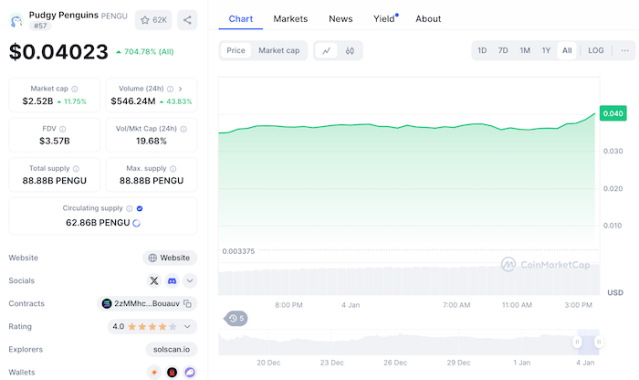This screenshot has width=639, height=380.
Task: Select Price chart mode
Action: click(236, 51)
